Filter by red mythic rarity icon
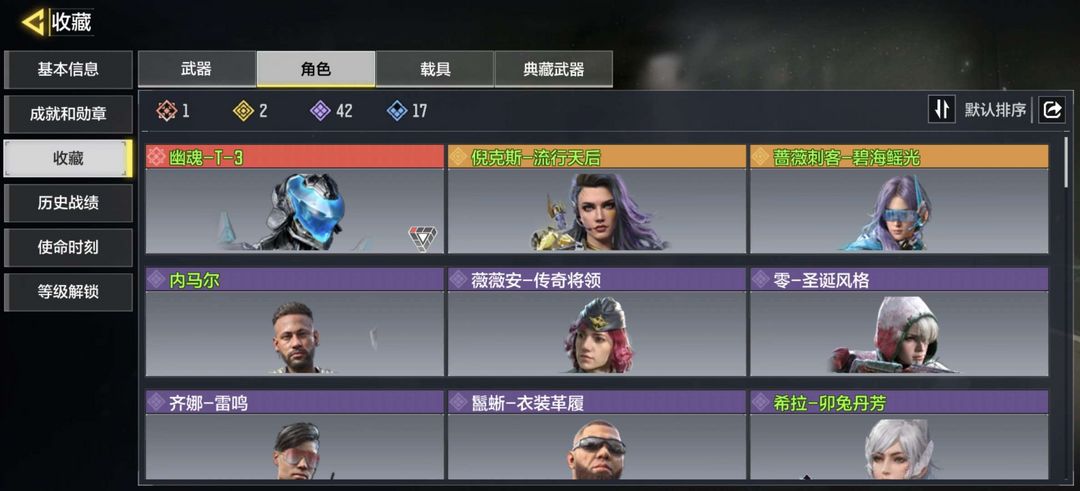Image resolution: width=1080 pixels, height=491 pixels. 166,111
